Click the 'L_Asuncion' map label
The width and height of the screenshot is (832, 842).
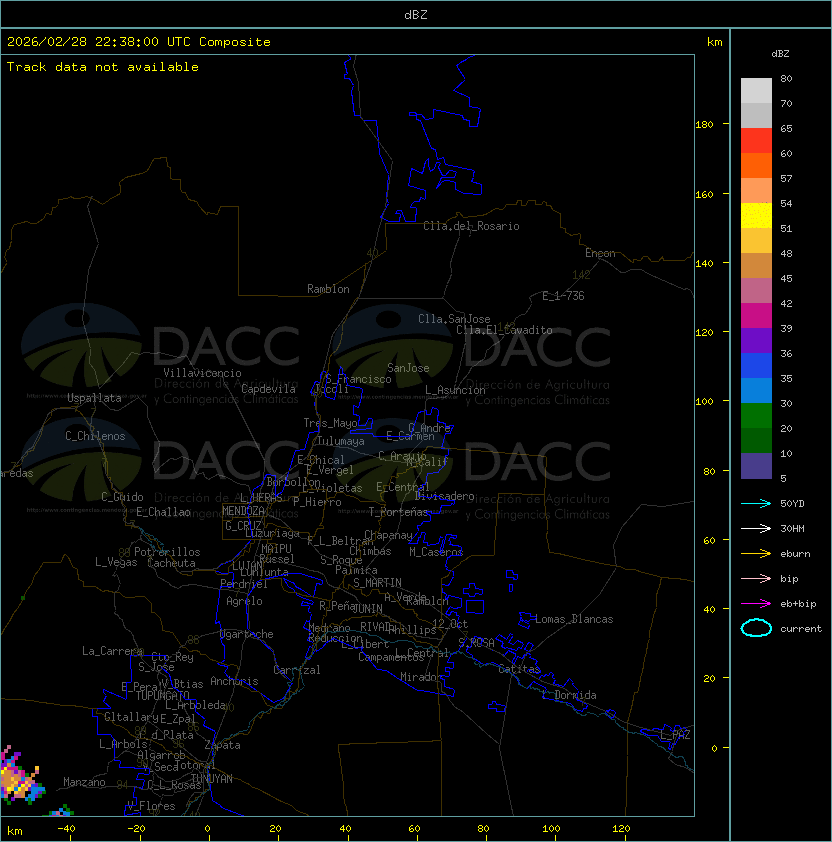[x=455, y=390]
